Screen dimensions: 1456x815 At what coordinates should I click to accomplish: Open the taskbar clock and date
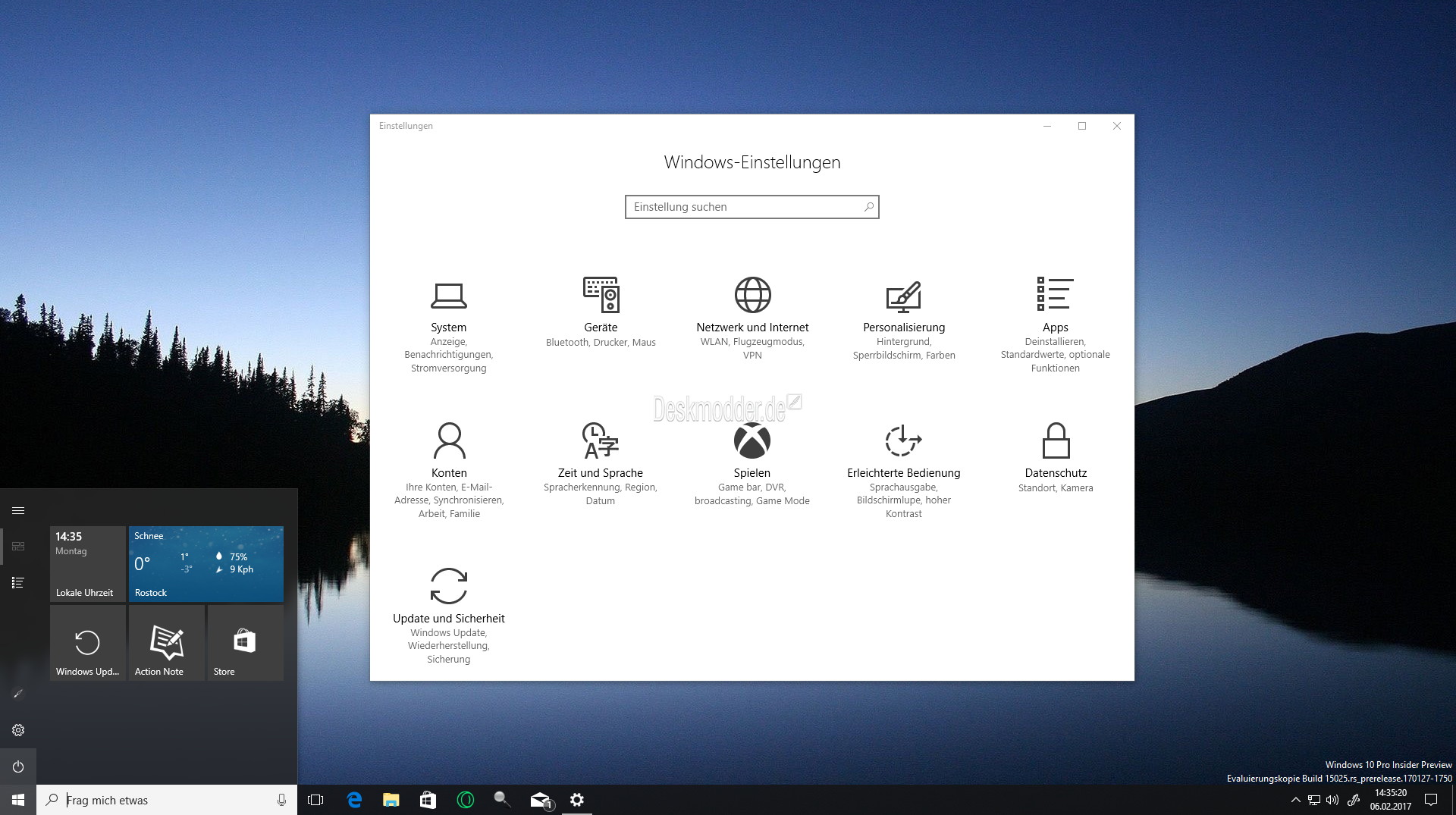[x=1390, y=800]
